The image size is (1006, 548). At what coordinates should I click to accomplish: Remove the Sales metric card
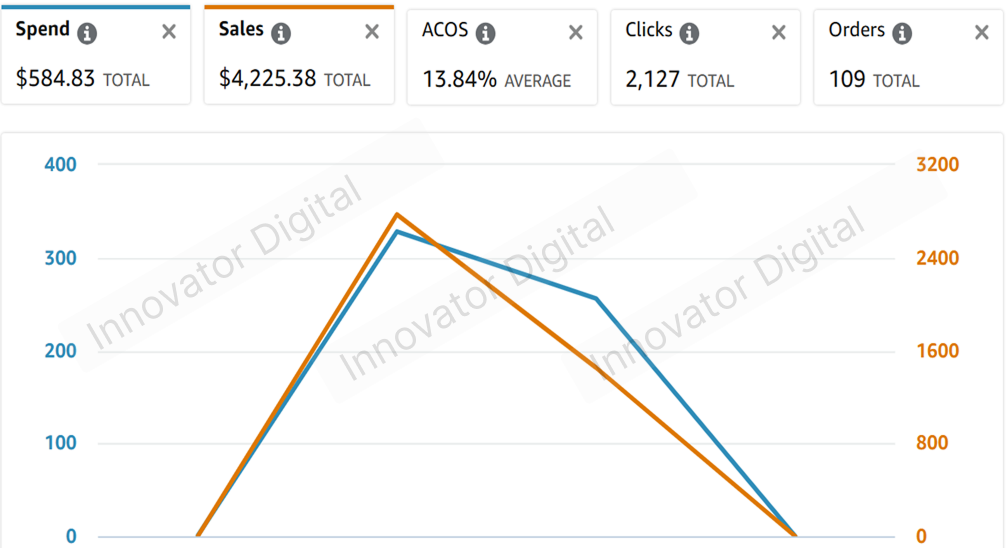371,31
